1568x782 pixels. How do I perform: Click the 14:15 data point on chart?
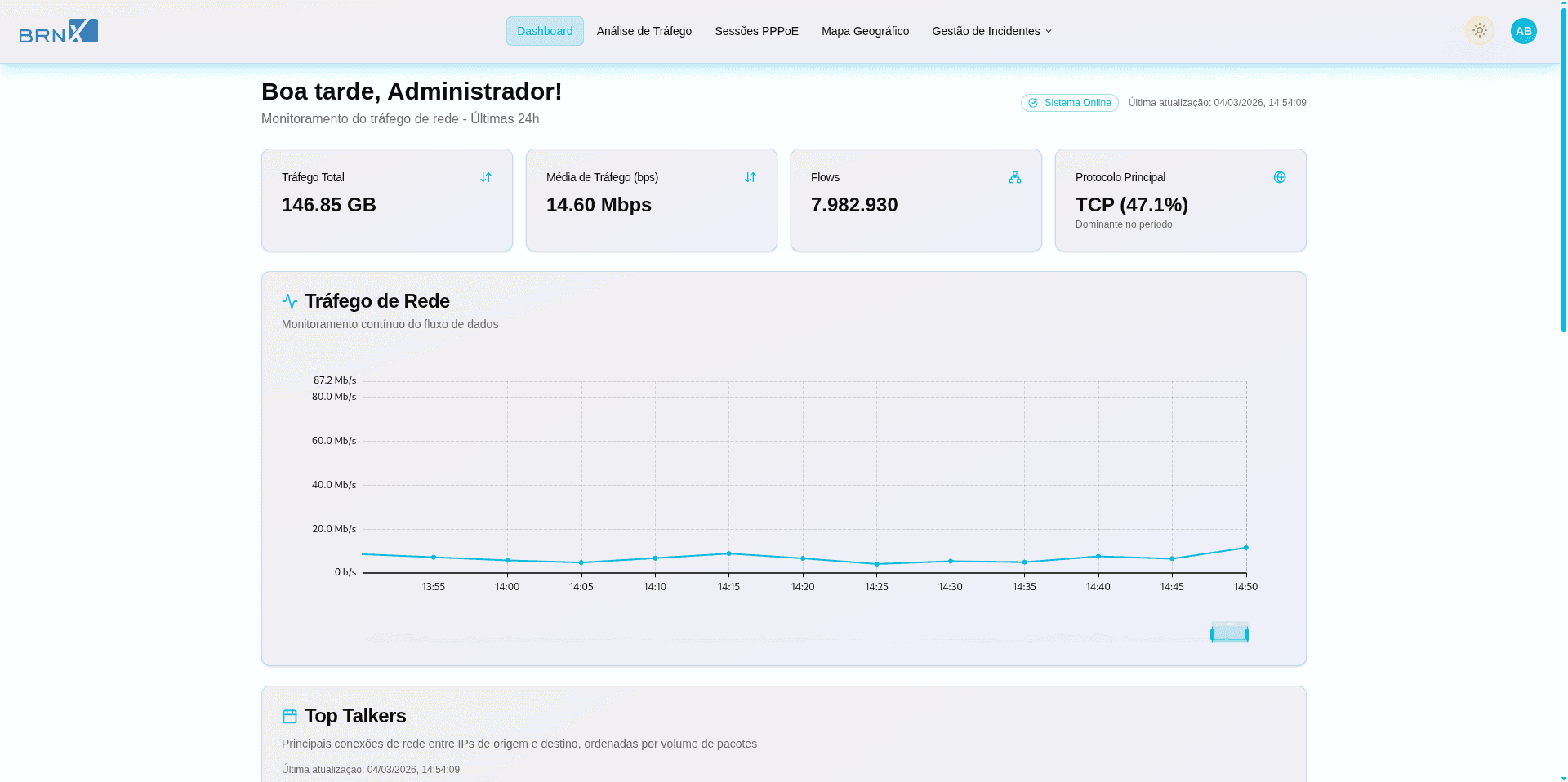[x=729, y=553]
